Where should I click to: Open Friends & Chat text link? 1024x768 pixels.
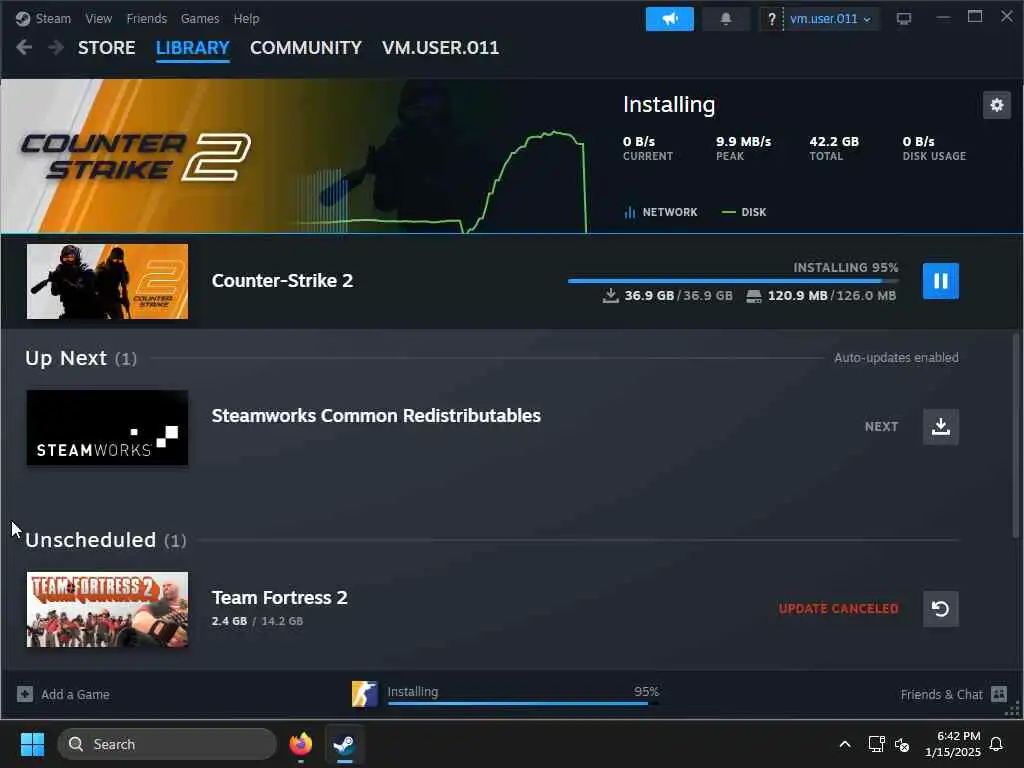[x=941, y=694]
